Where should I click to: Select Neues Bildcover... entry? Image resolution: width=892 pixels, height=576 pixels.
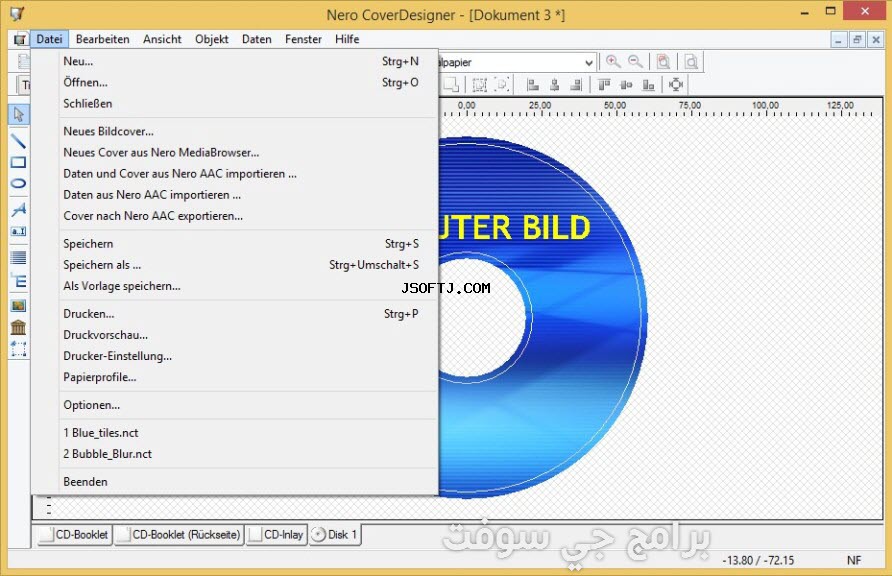click(x=234, y=131)
